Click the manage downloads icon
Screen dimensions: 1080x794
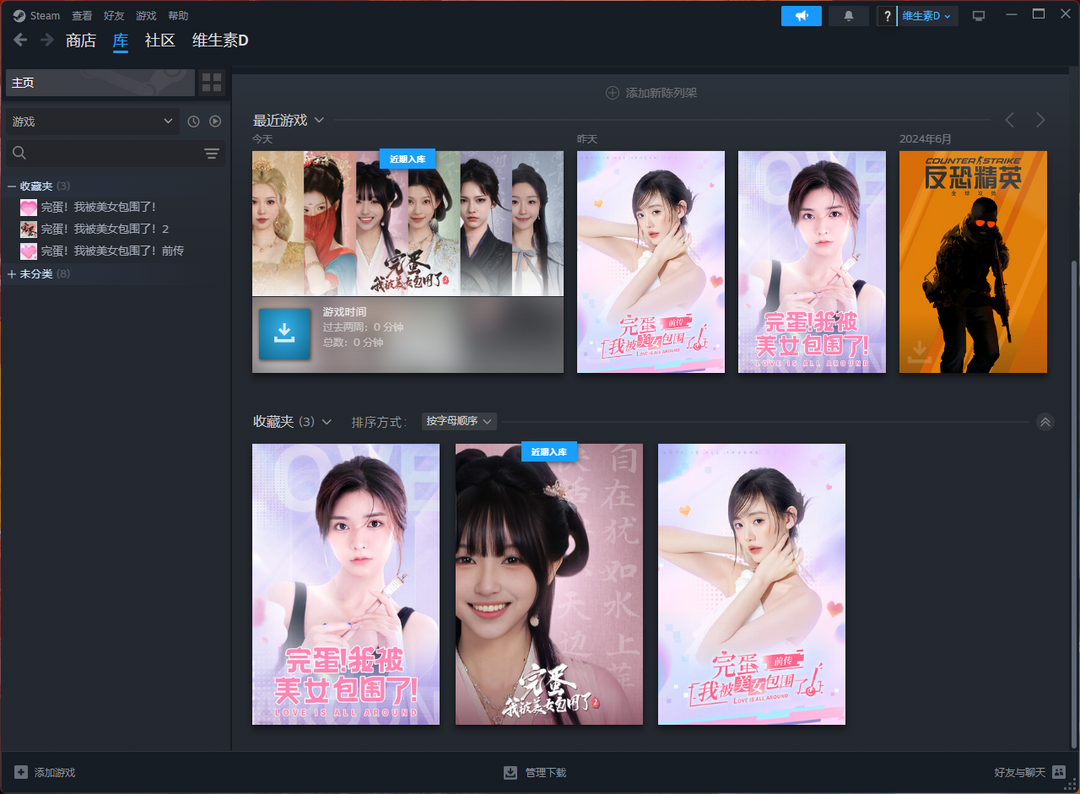coord(510,773)
